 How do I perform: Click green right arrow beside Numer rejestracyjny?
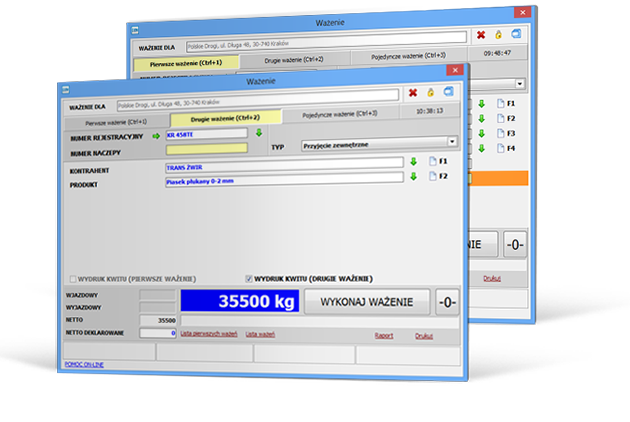pyautogui.click(x=155, y=134)
